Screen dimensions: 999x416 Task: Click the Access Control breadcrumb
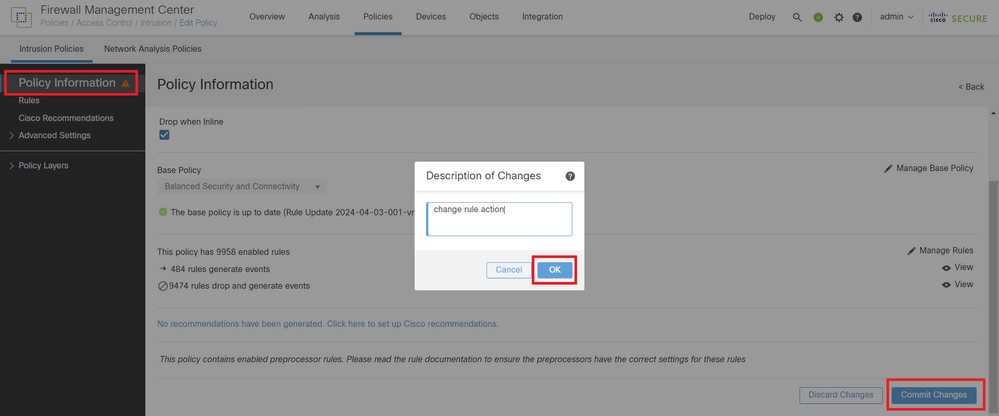point(104,23)
